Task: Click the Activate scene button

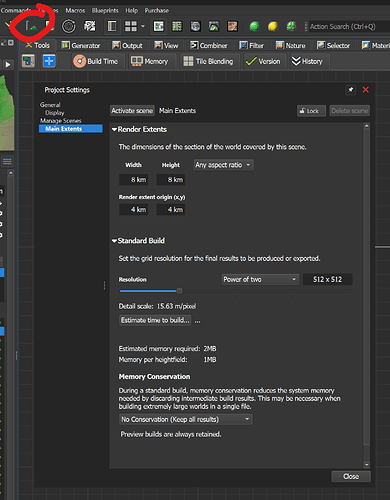Action: click(132, 111)
